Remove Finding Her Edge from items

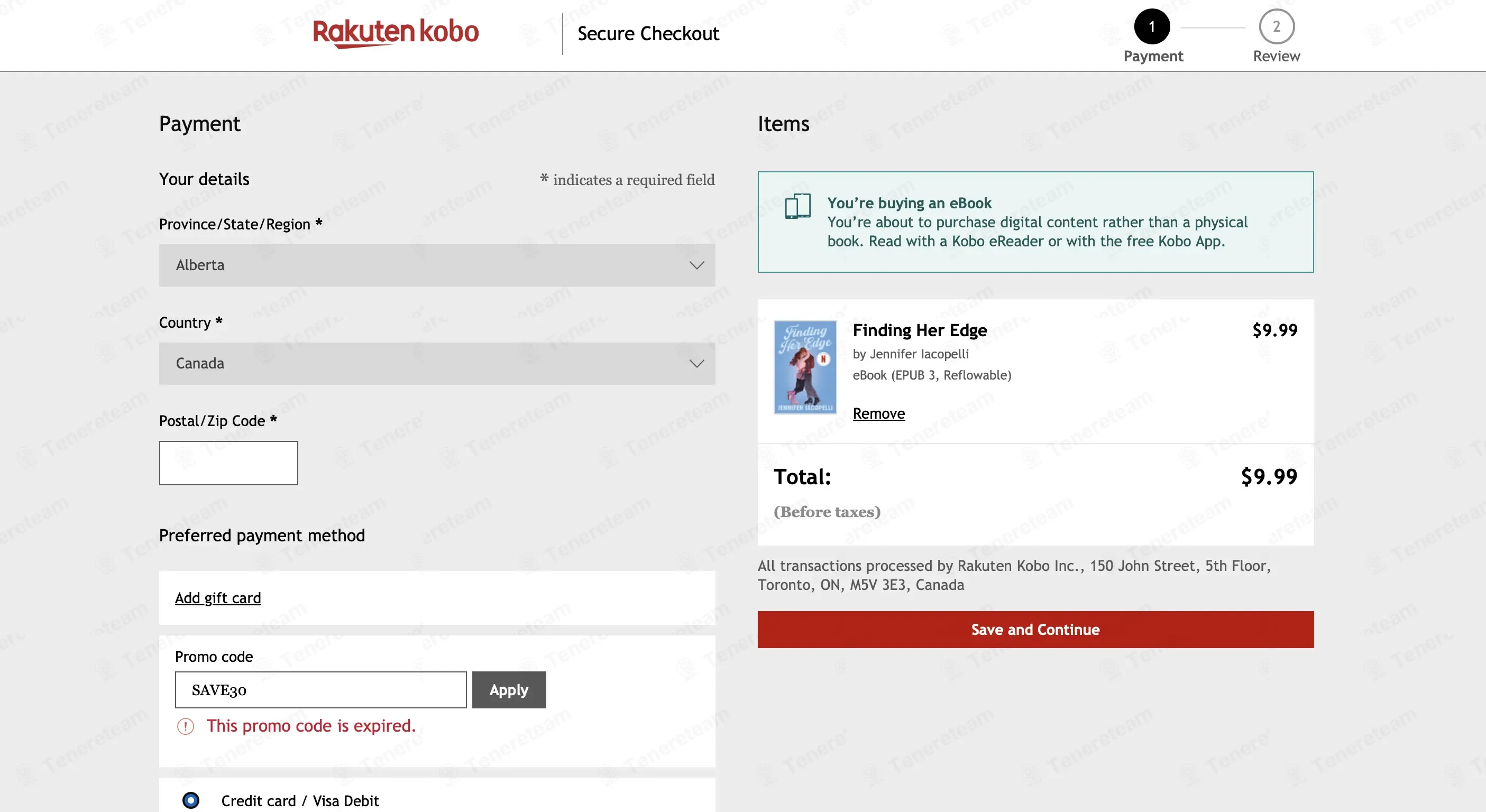[878, 413]
